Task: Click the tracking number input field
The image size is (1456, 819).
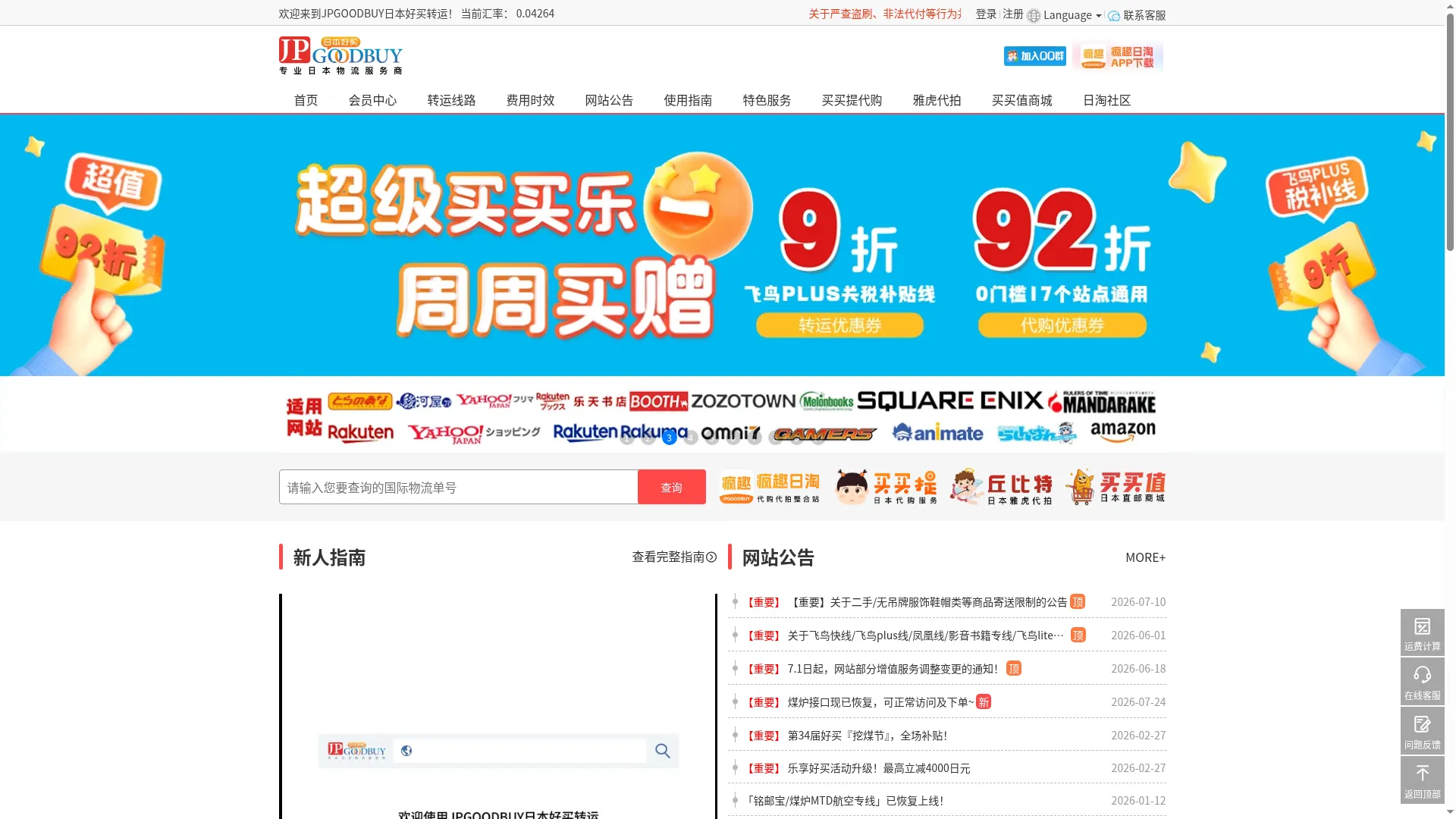Action: click(458, 487)
